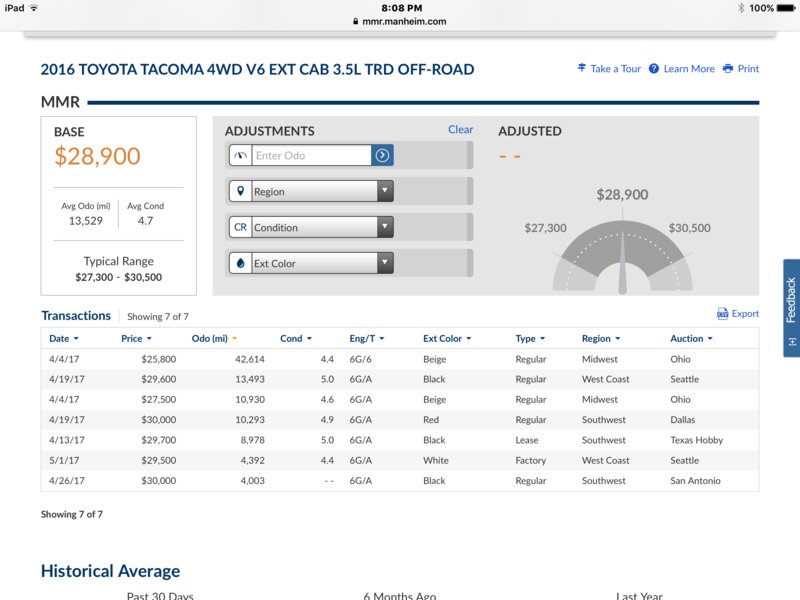
Task: Click the 6G/6 engine transmission cell
Action: [x=360, y=359]
